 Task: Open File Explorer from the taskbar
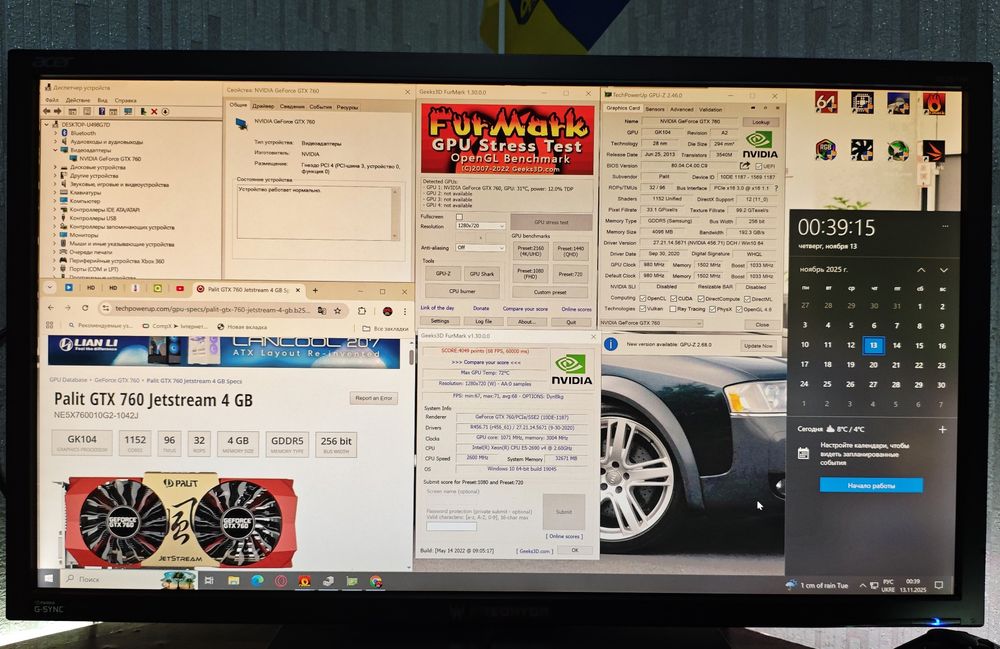pos(233,581)
